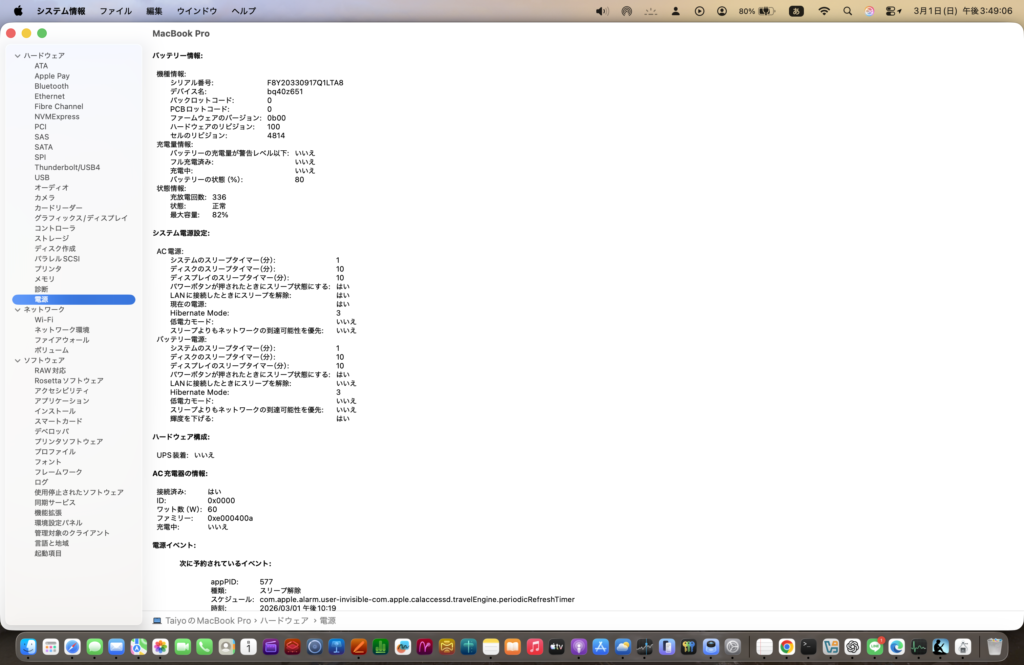Collapse the ソフトウェア disclosure triangle
The width and height of the screenshot is (1024, 665).
coord(18,360)
